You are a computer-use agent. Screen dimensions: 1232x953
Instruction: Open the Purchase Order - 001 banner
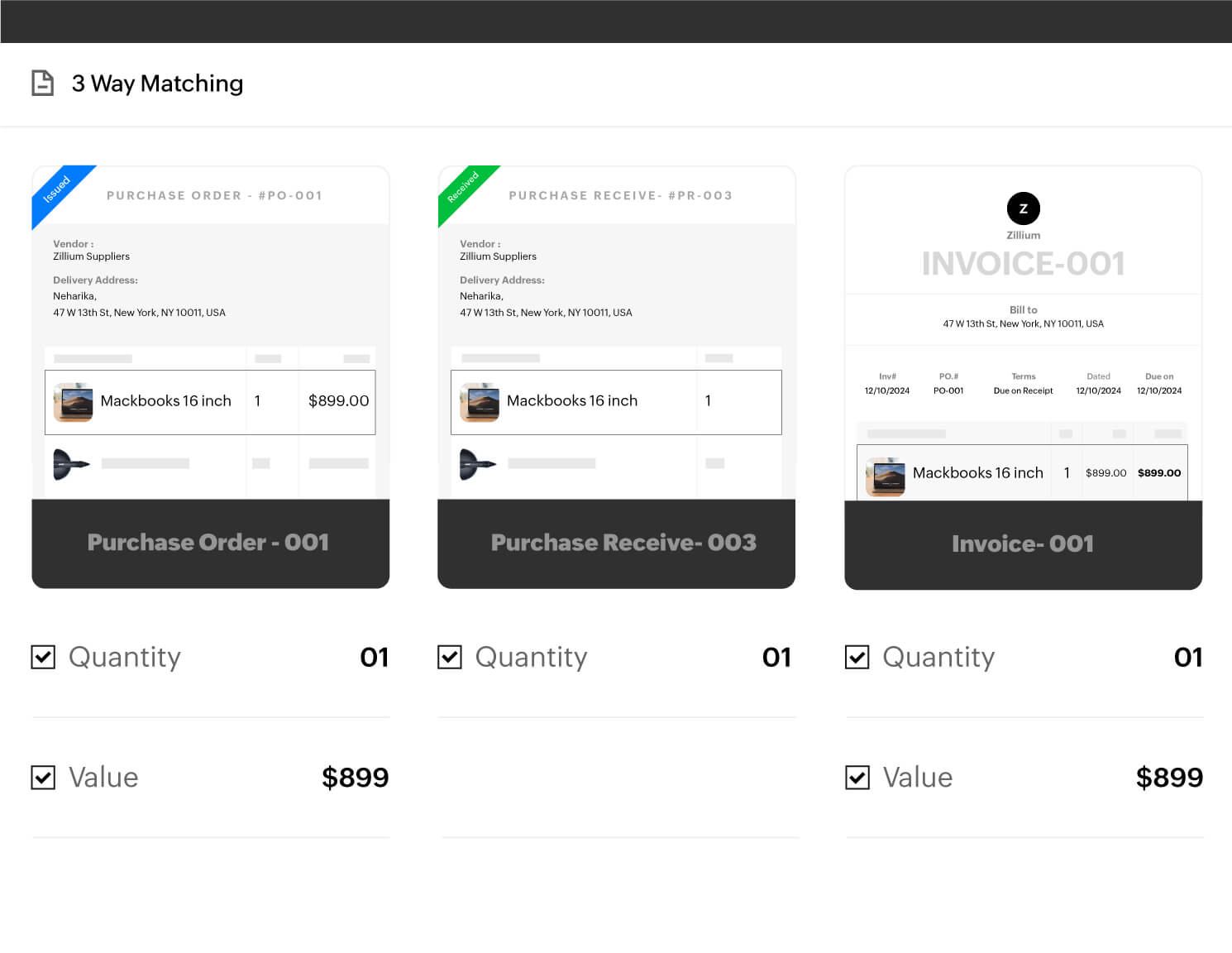[x=210, y=543]
